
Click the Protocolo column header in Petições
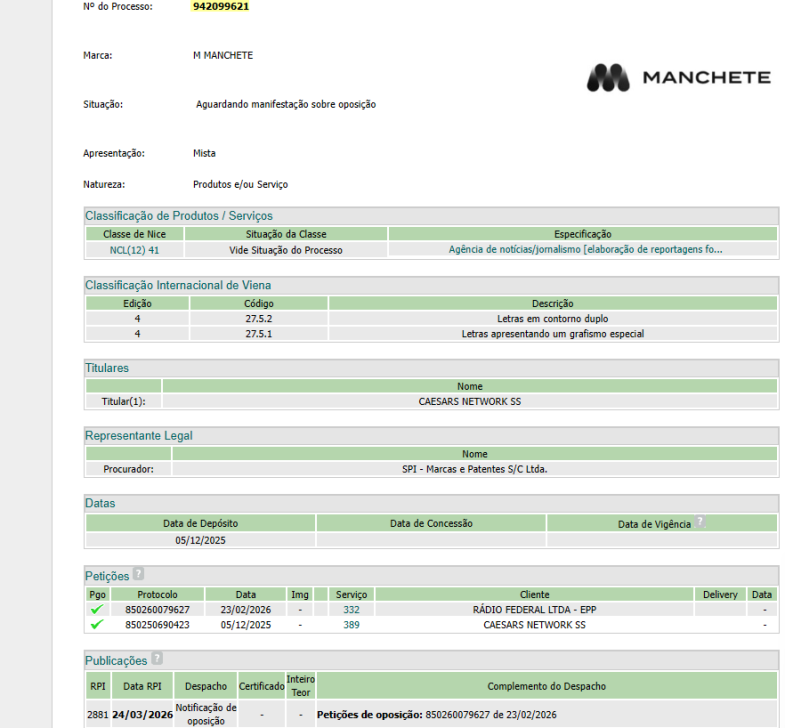coord(157,594)
